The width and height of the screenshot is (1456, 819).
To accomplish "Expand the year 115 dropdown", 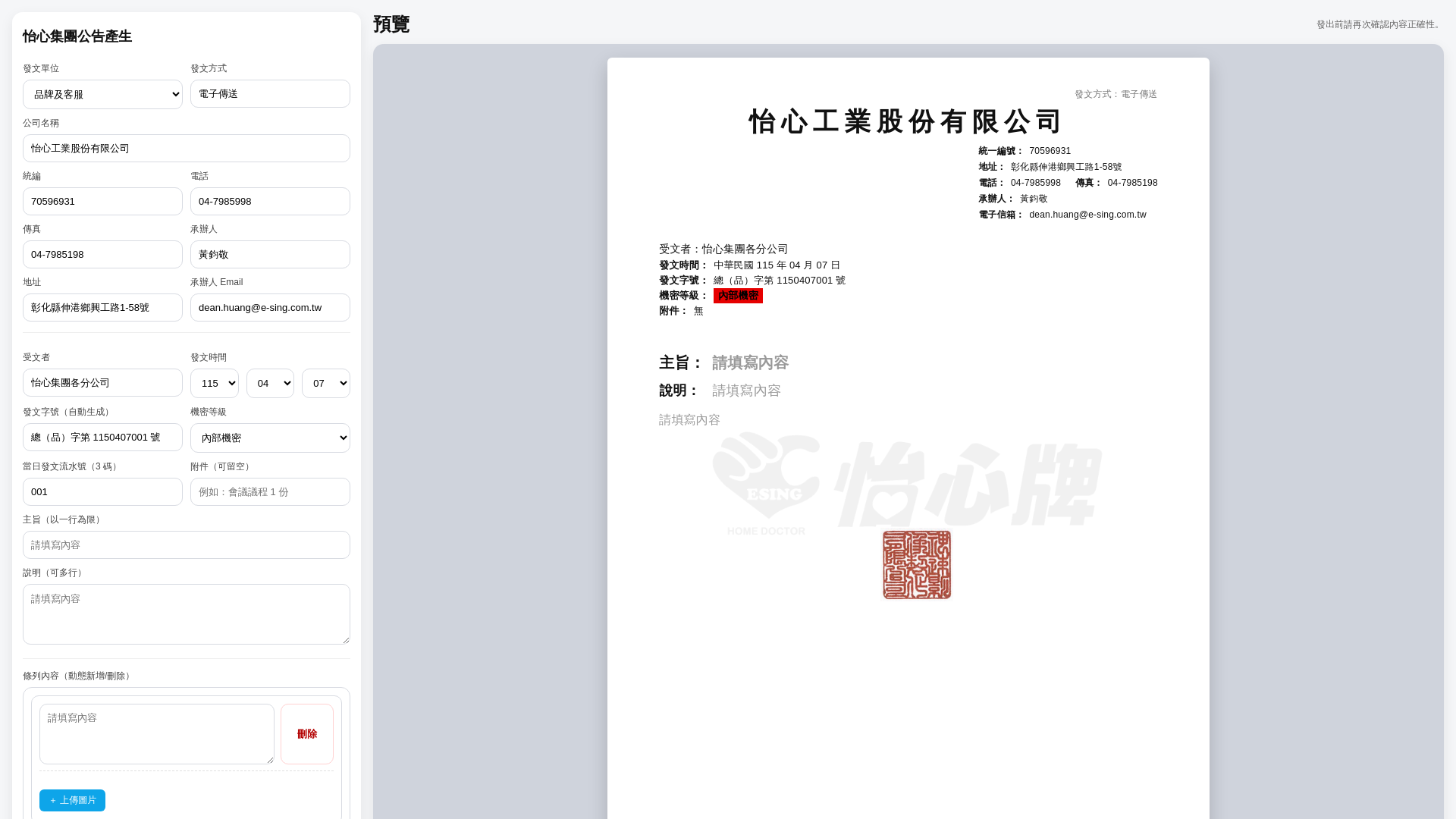I will pyautogui.click(x=214, y=384).
